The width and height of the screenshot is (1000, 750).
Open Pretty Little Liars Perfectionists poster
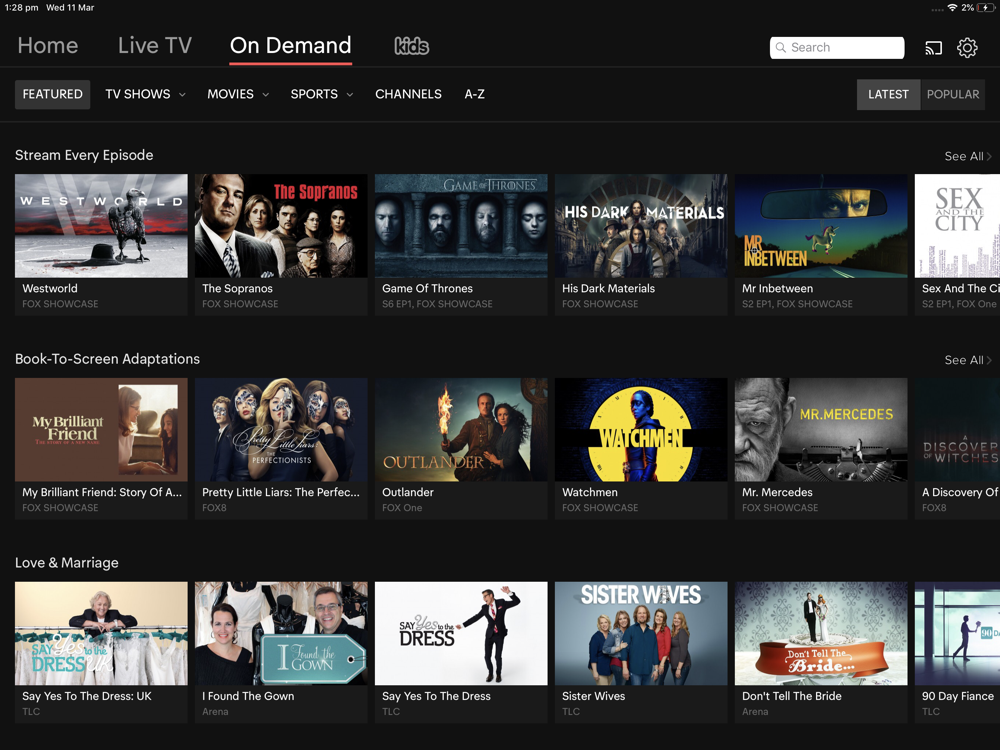281,430
